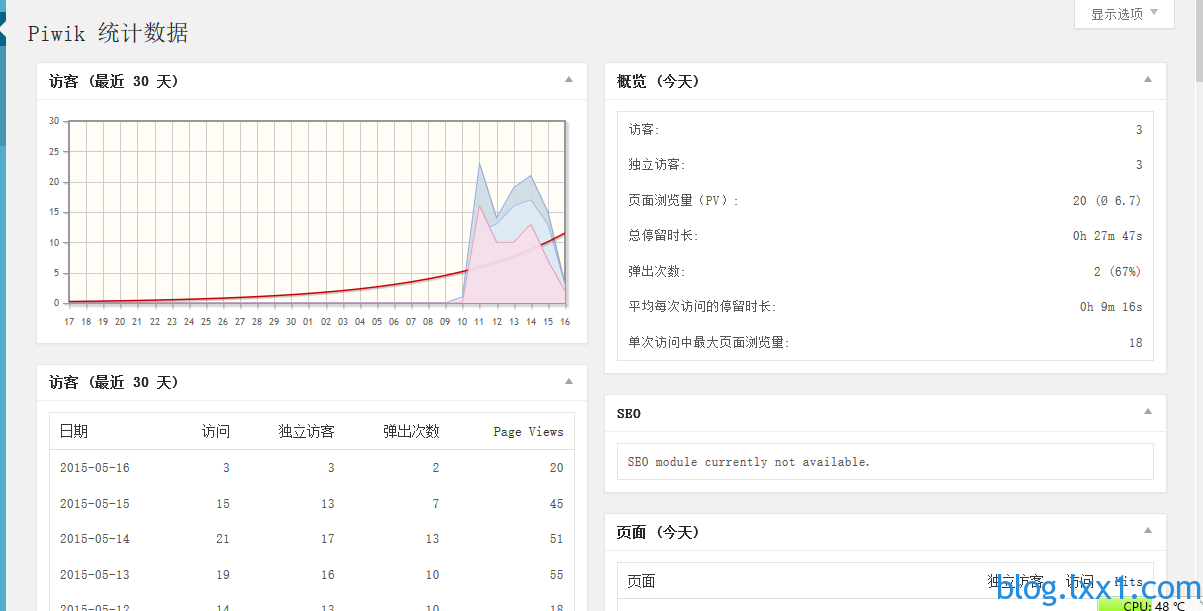This screenshot has width=1203, height=611.
Task: Click the 弹出次数 column header
Action: (x=411, y=431)
